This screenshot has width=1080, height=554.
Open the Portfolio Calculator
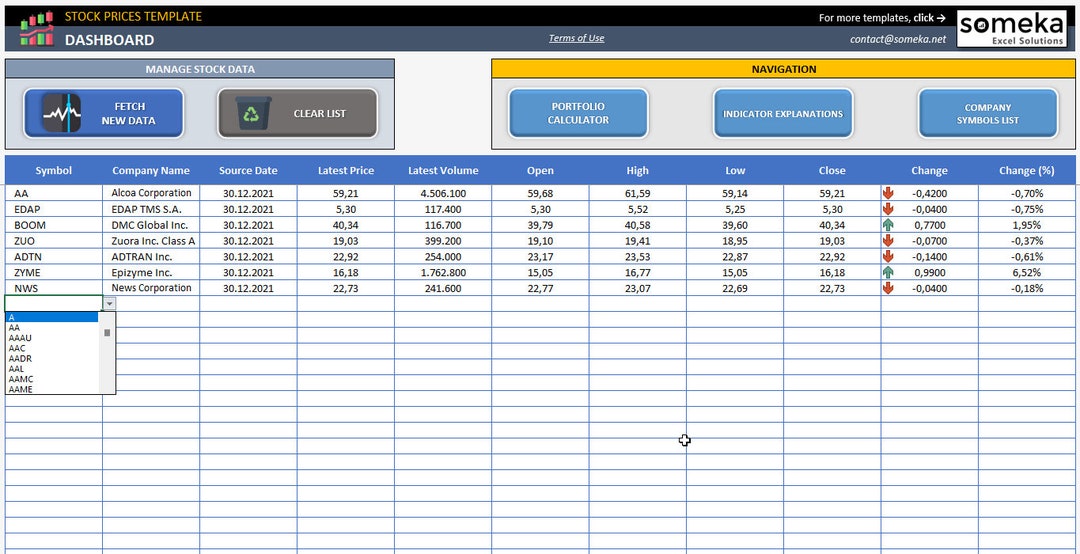(x=579, y=113)
